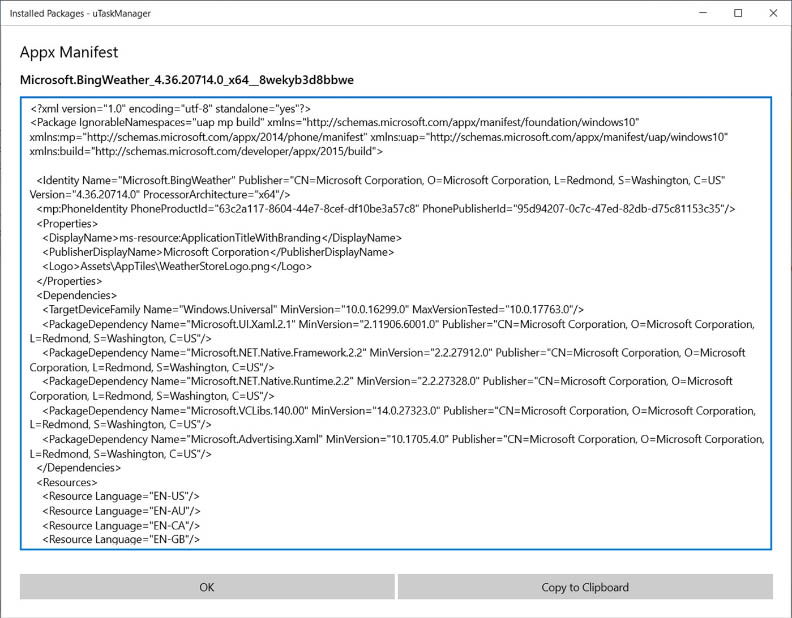Click the Logo WeatherStoreLogo.png line
The height and width of the screenshot is (618, 792).
click(x=177, y=266)
